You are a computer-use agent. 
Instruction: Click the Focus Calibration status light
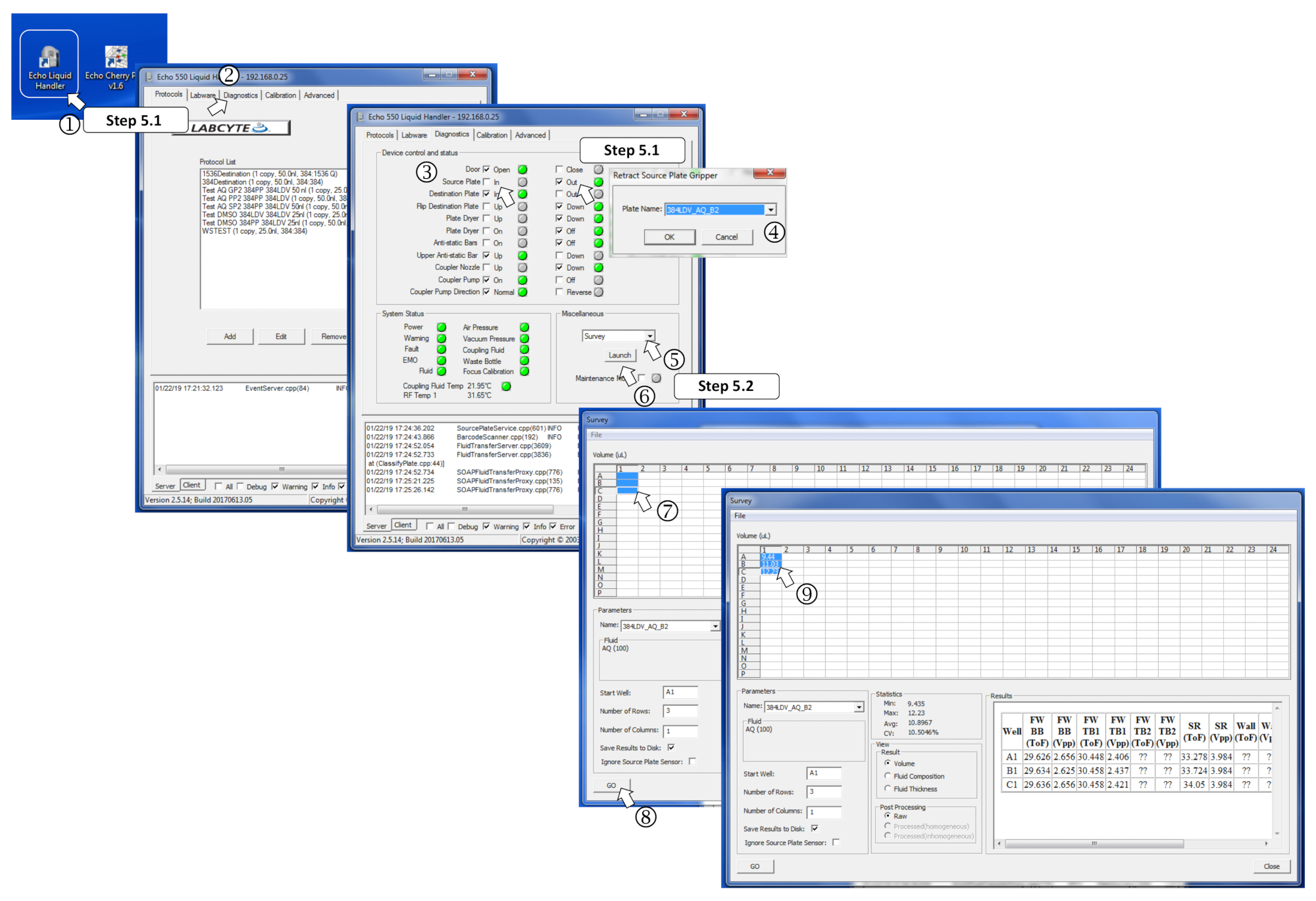pos(524,372)
